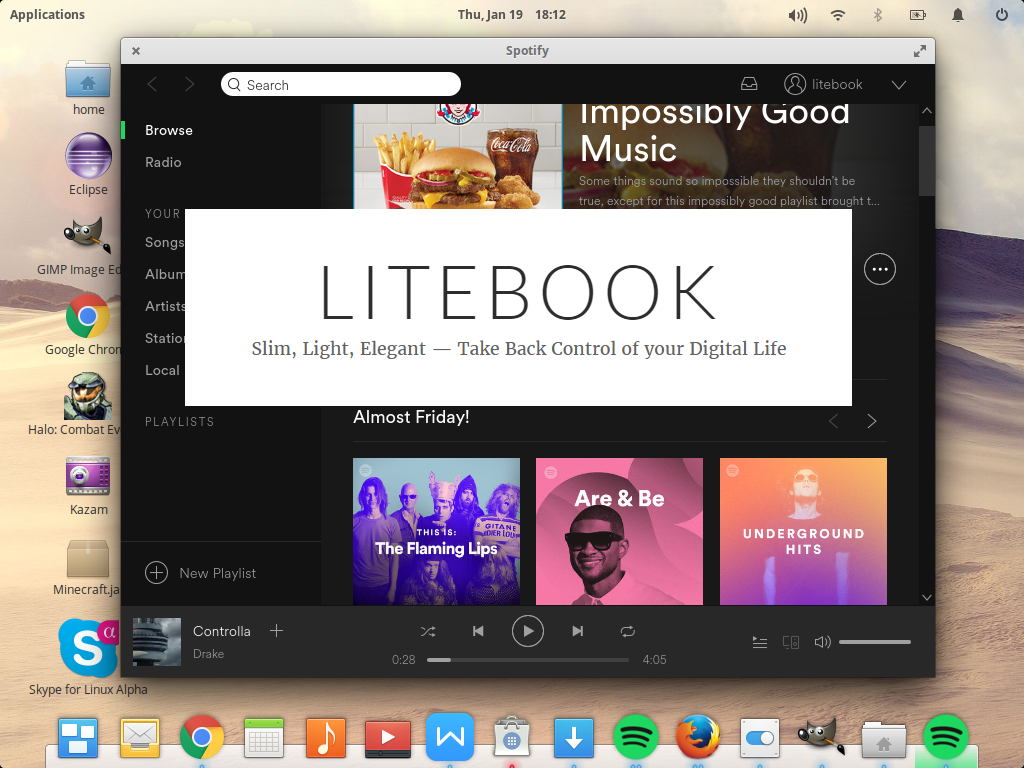Image resolution: width=1024 pixels, height=768 pixels.
Task: Select Radio in the sidebar
Action: [163, 162]
